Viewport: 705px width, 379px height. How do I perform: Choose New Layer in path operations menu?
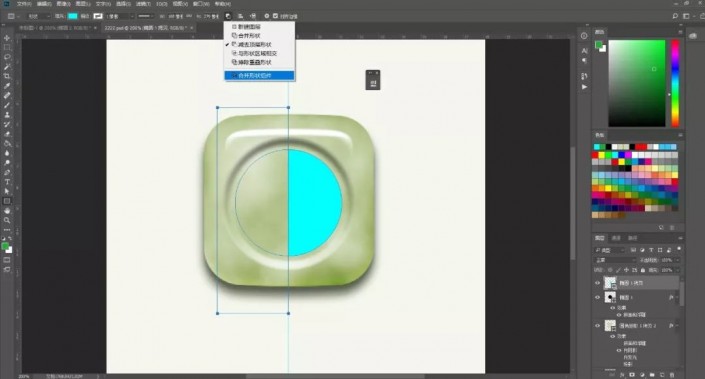(259, 27)
